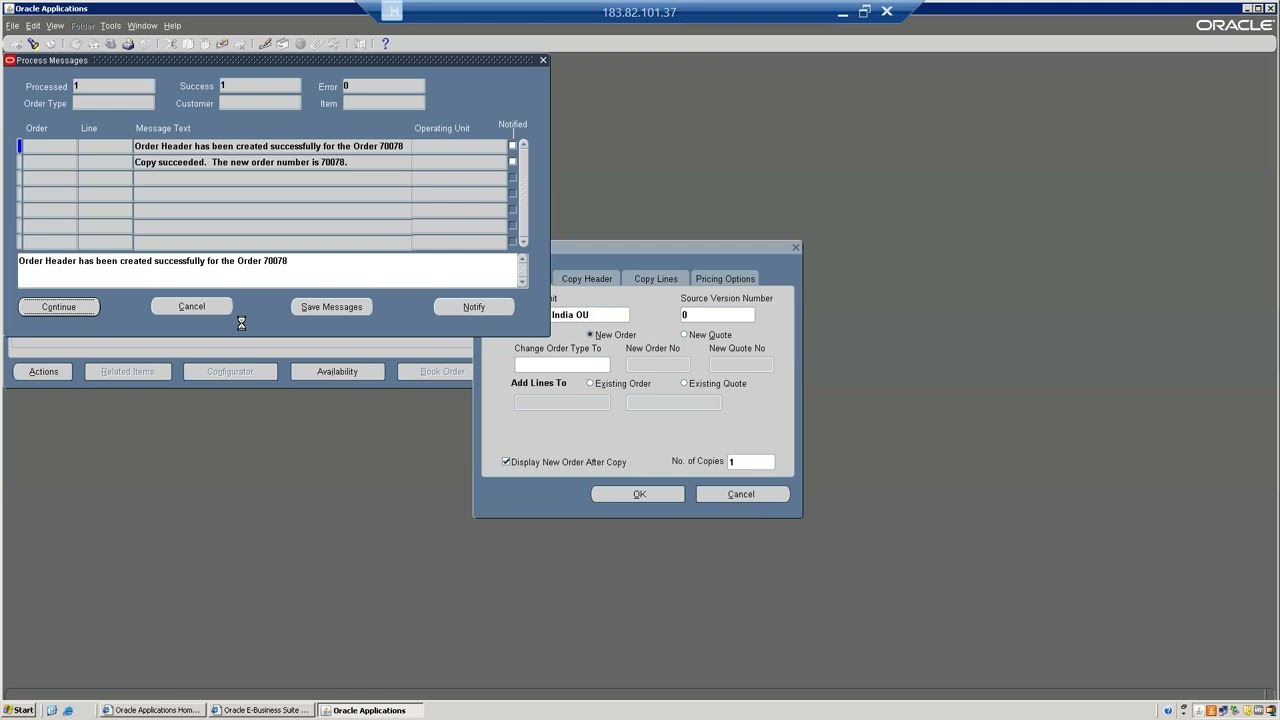Click the Show Desktop quick launch icon

tap(52, 710)
